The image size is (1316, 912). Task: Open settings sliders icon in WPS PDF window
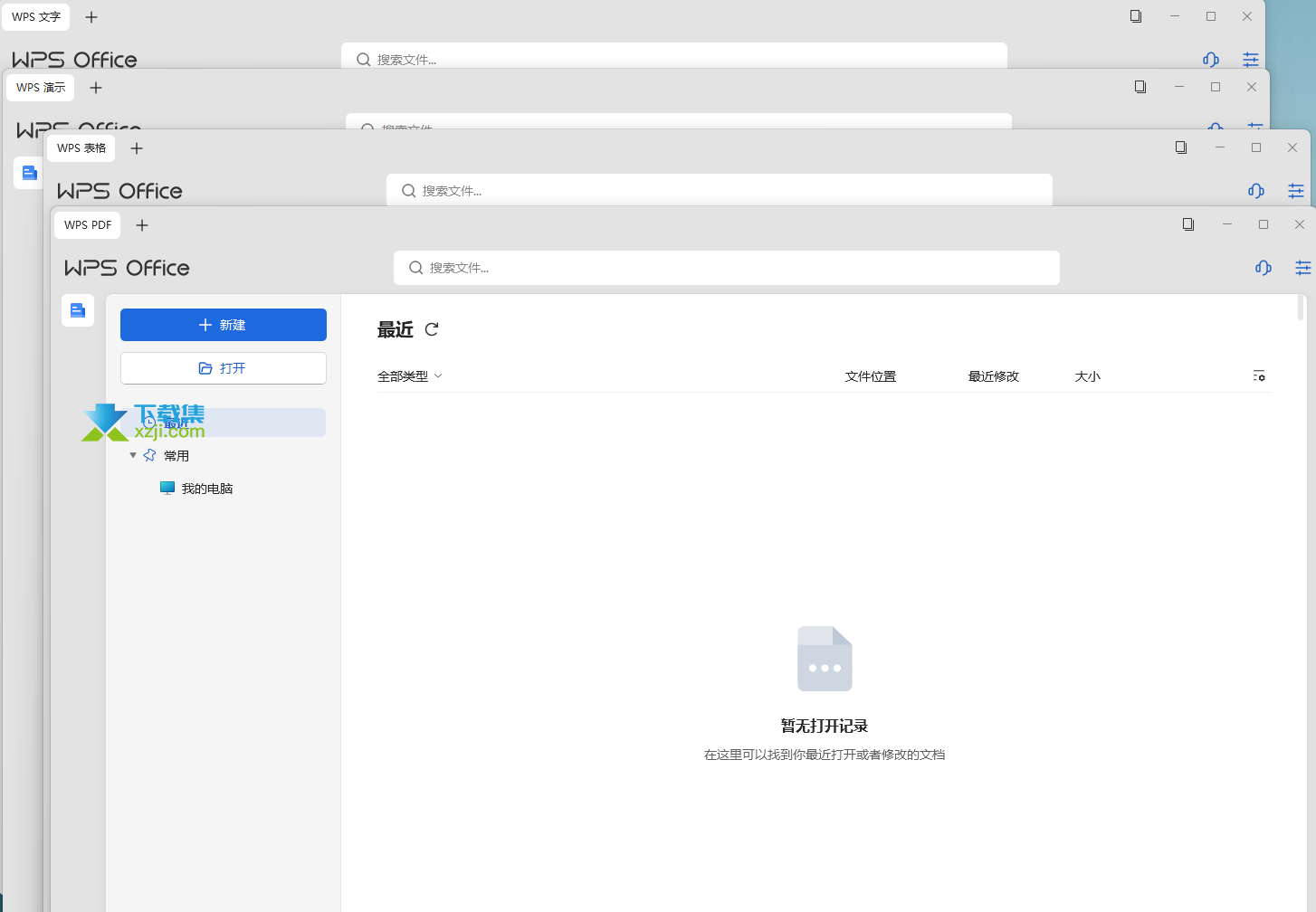(1303, 268)
